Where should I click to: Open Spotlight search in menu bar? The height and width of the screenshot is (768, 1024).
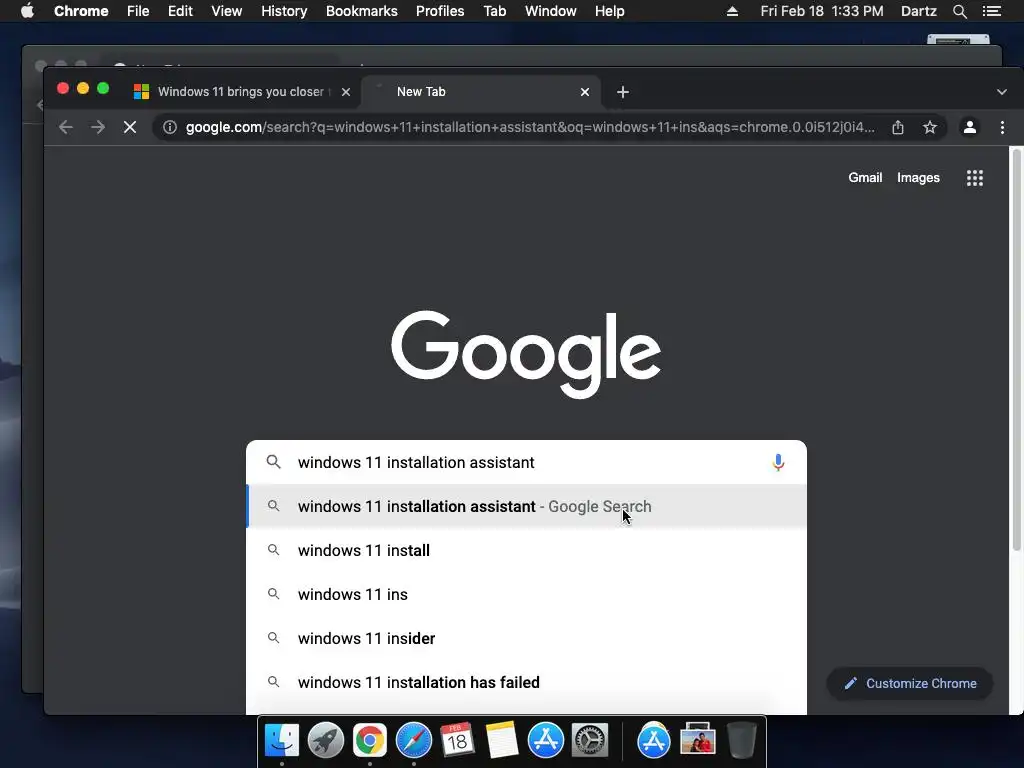(959, 11)
